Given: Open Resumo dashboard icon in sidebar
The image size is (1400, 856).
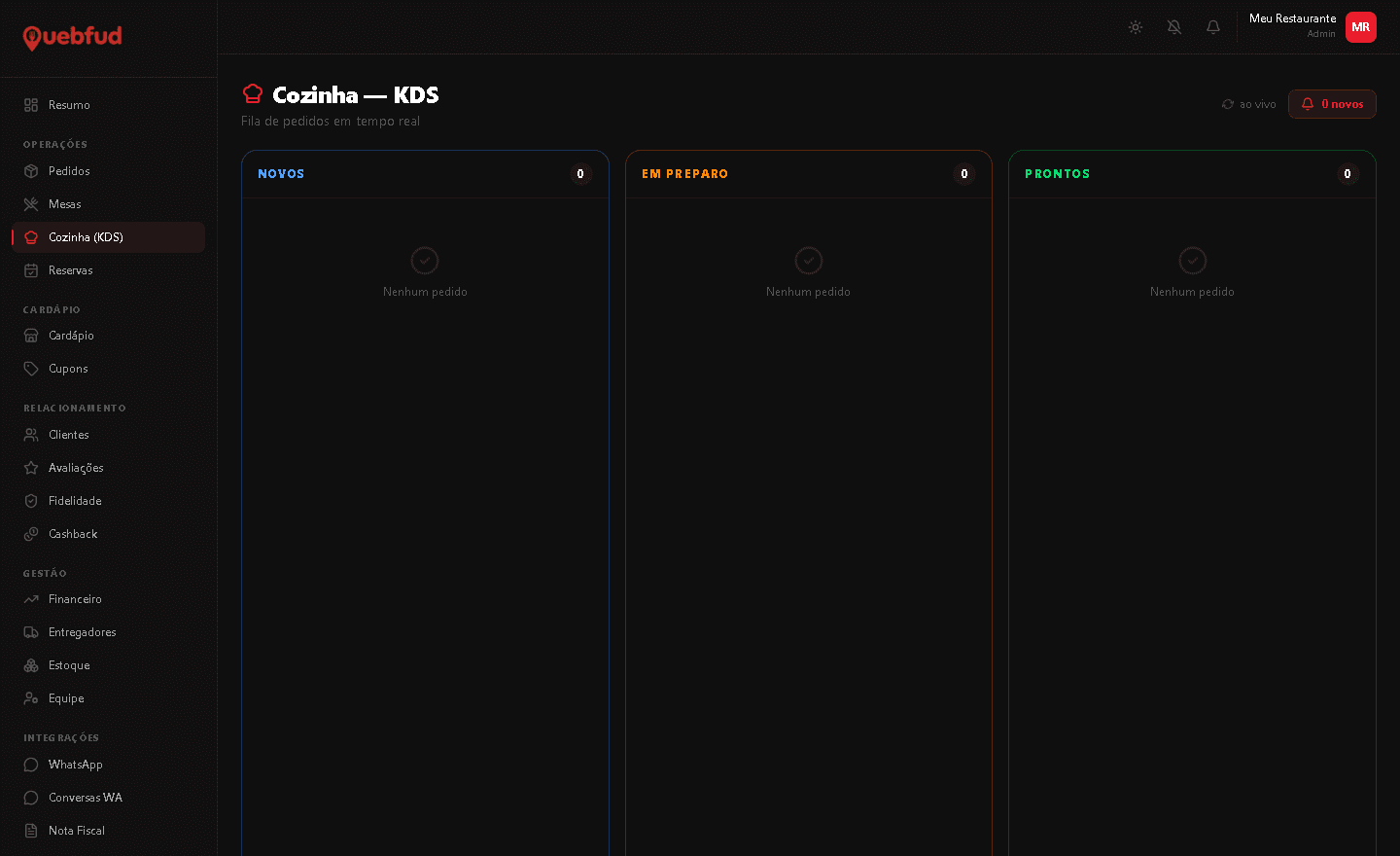Looking at the screenshot, I should [x=31, y=105].
